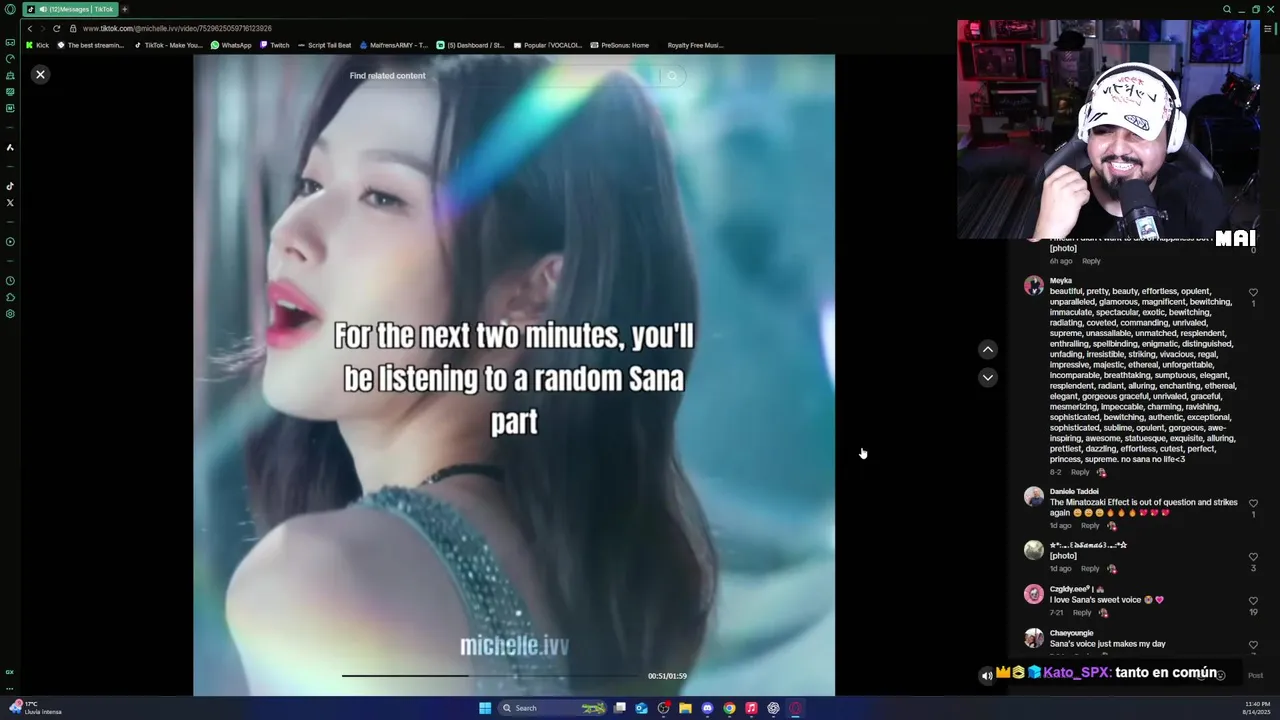1280x720 pixels.
Task: Go back with the browser back arrow
Action: [29, 28]
